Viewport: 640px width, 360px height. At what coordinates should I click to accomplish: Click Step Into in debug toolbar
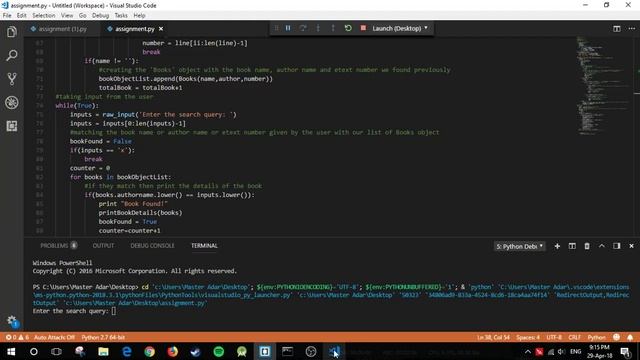pyautogui.click(x=318, y=28)
